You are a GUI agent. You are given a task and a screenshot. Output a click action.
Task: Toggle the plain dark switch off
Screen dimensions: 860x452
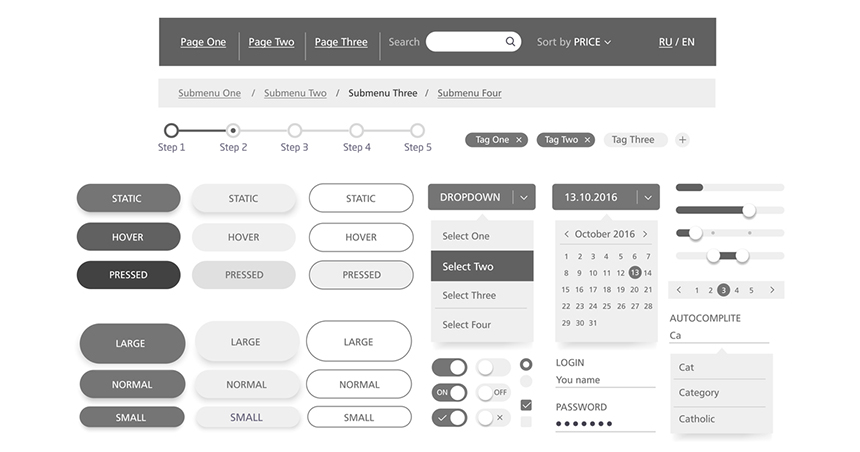[449, 368]
